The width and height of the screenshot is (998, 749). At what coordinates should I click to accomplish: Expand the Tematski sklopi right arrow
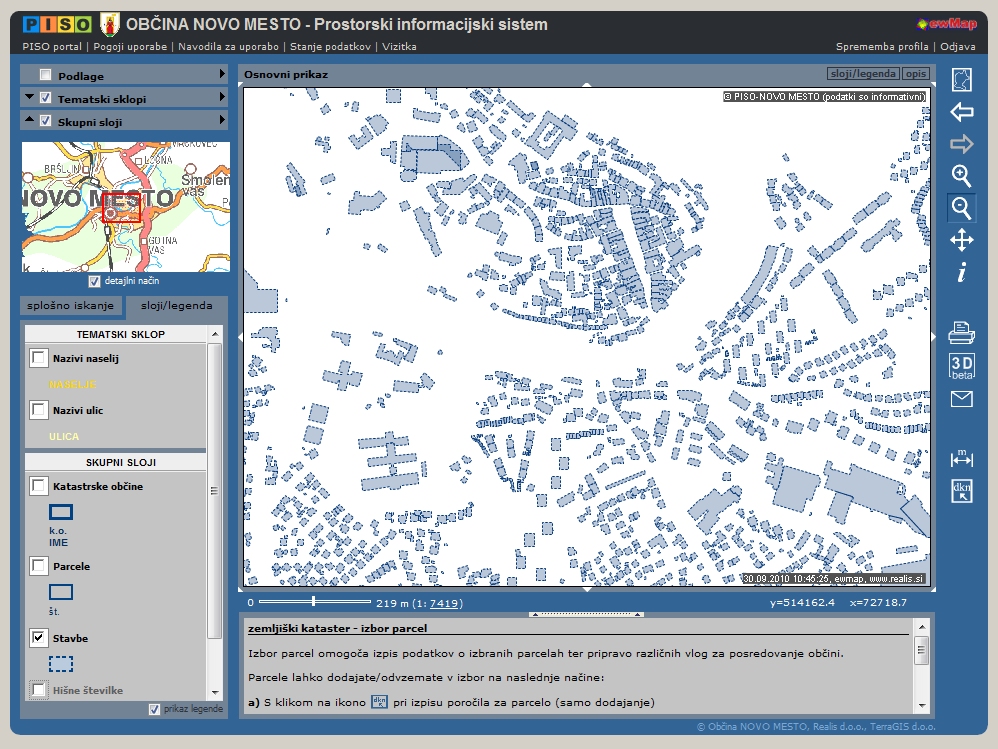222,98
